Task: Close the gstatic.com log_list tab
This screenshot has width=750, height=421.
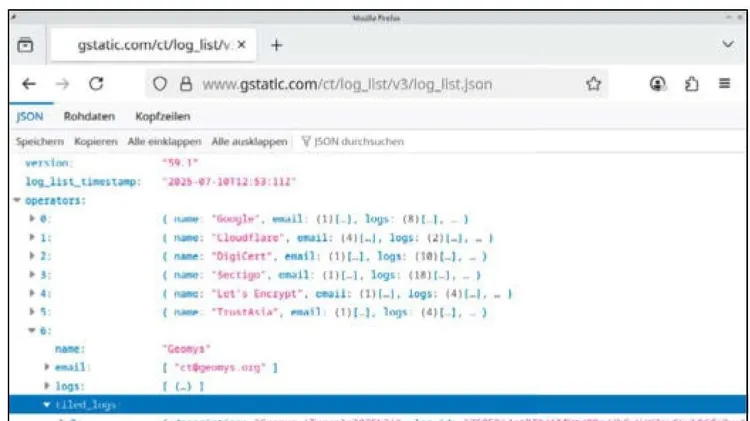Action: [242, 45]
